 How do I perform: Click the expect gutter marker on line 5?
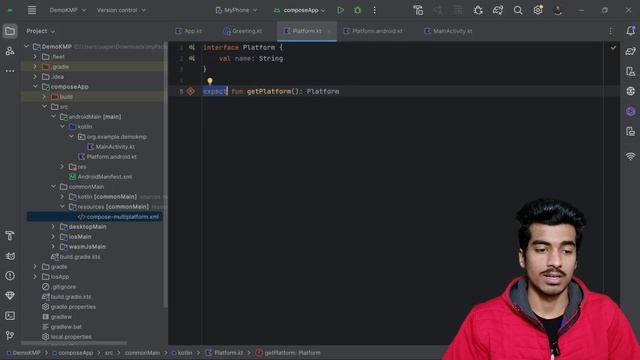191,91
